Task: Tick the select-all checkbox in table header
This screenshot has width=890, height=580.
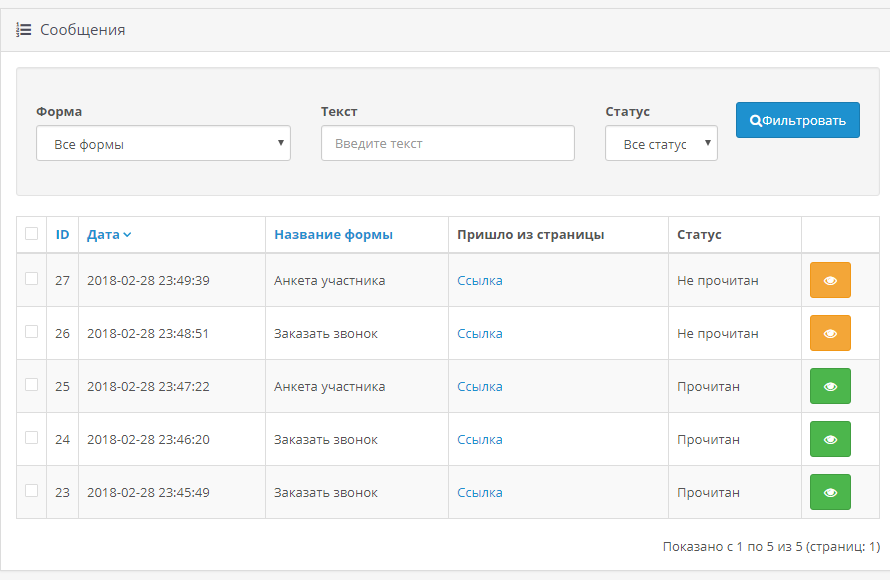Action: (31, 234)
